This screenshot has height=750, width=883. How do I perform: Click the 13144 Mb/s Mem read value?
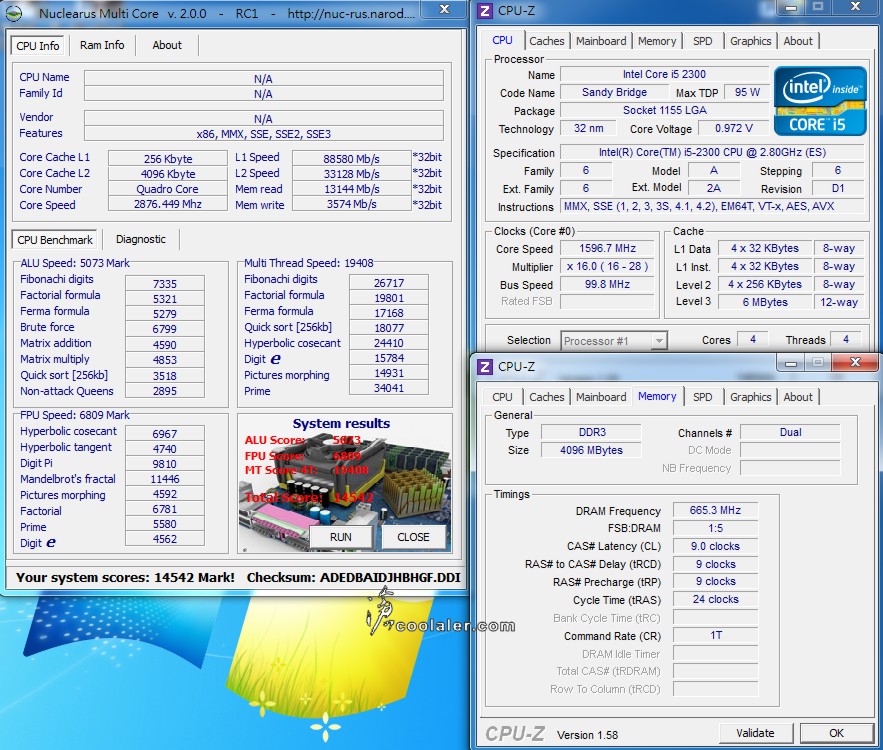(351, 189)
